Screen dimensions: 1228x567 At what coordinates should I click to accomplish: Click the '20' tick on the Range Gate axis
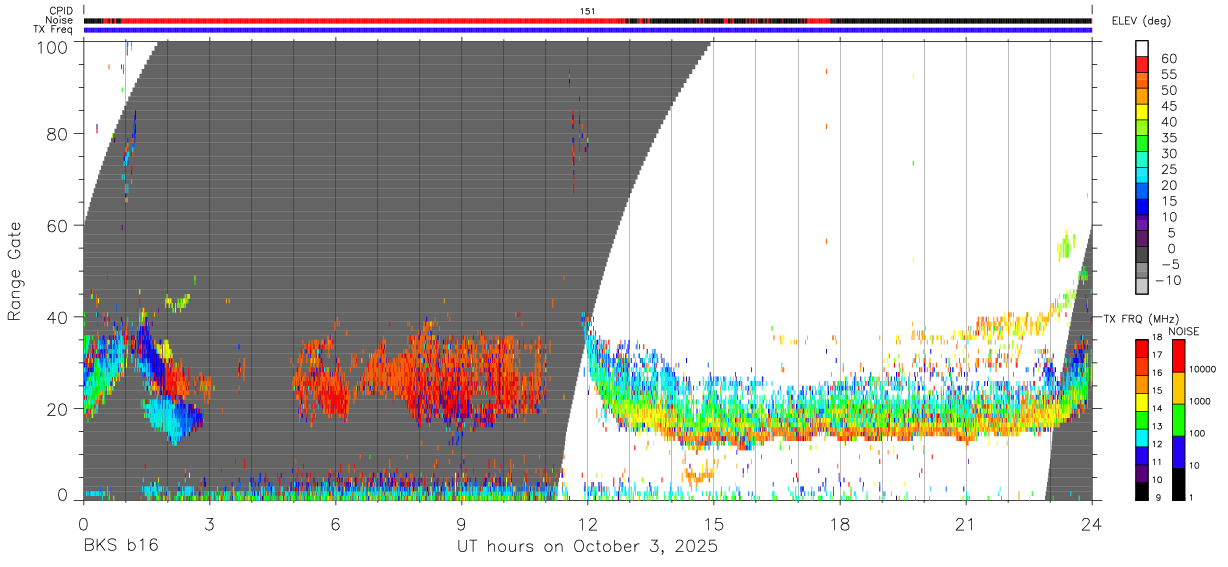point(59,408)
